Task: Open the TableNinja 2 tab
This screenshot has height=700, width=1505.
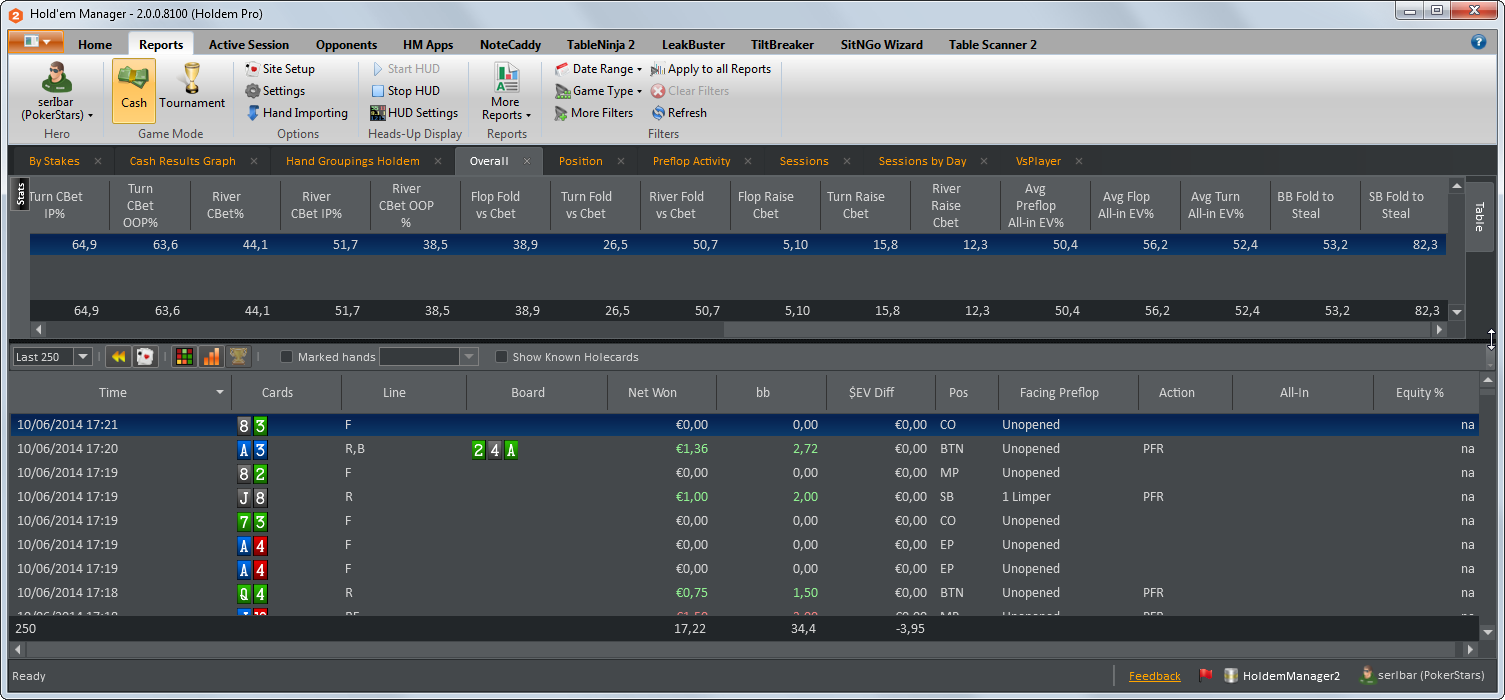Action: pos(601,44)
